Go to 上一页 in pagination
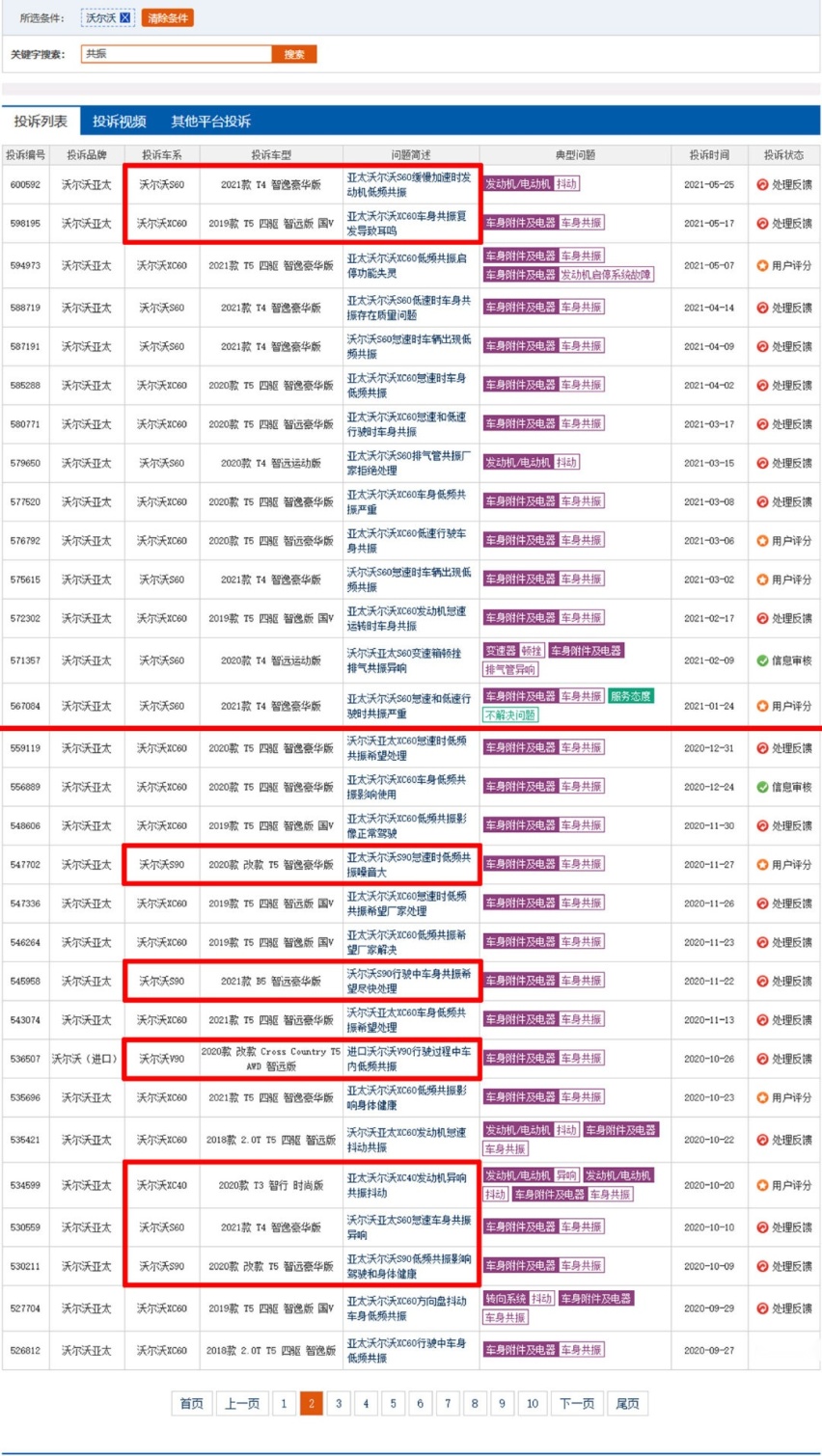822x1456 pixels. pos(241,1403)
